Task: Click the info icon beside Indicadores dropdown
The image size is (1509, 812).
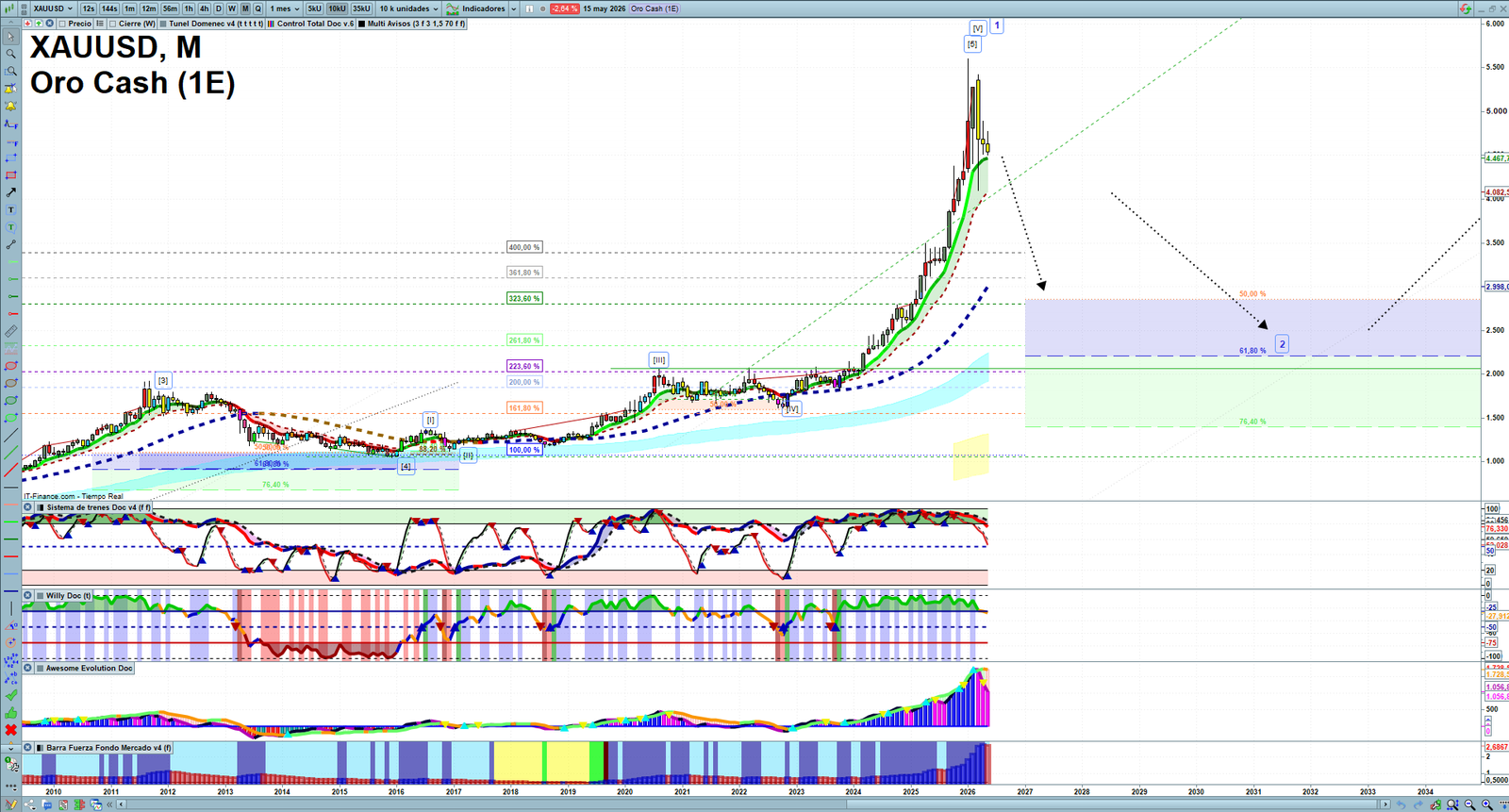Action: [x=529, y=8]
